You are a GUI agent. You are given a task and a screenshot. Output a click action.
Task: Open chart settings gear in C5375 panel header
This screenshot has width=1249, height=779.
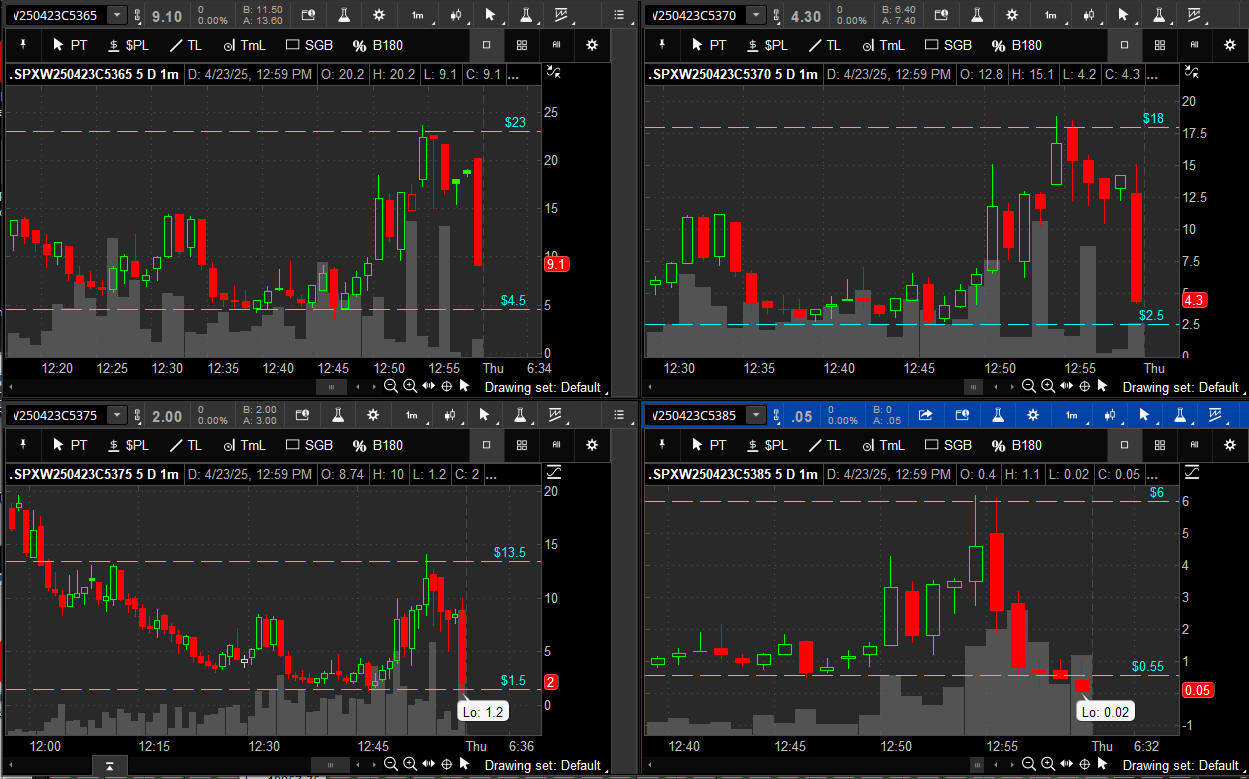tap(373, 415)
